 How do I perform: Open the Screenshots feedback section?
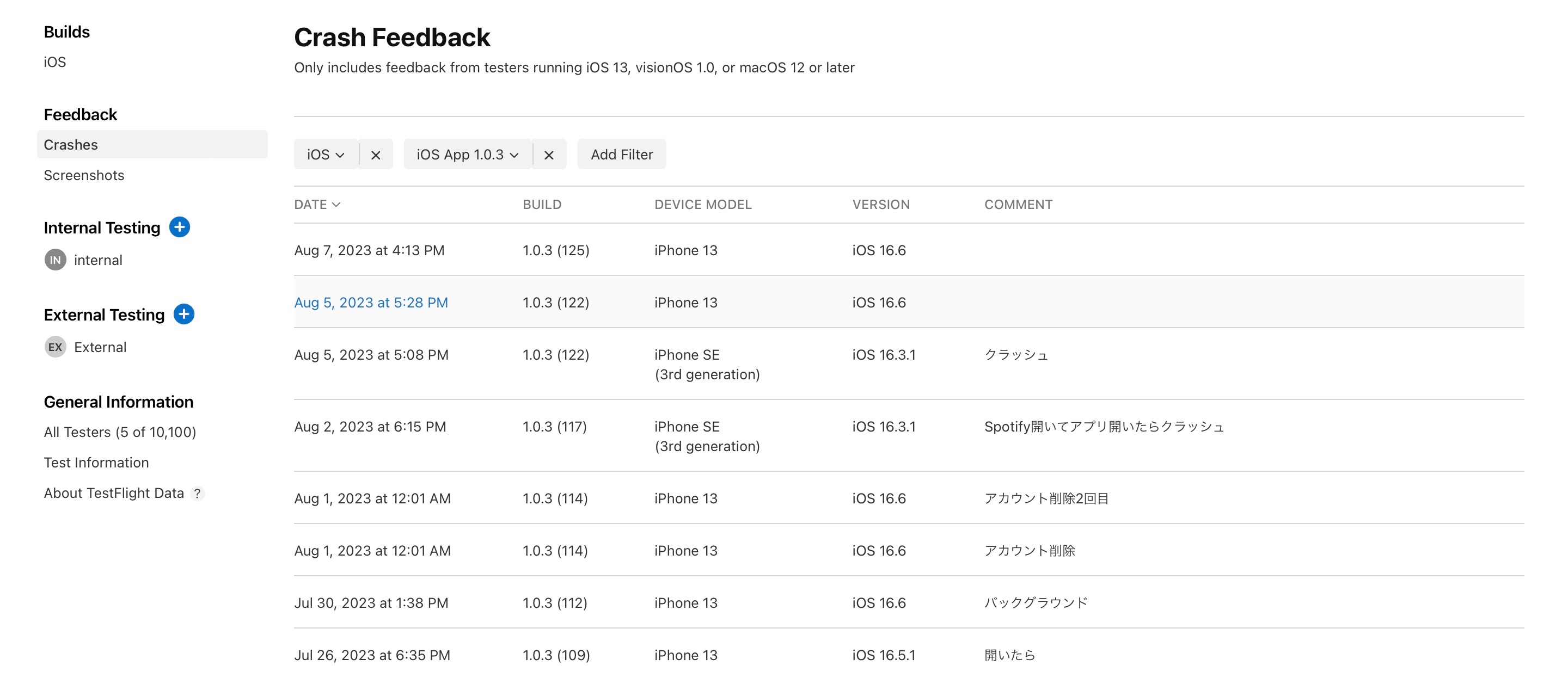point(84,175)
